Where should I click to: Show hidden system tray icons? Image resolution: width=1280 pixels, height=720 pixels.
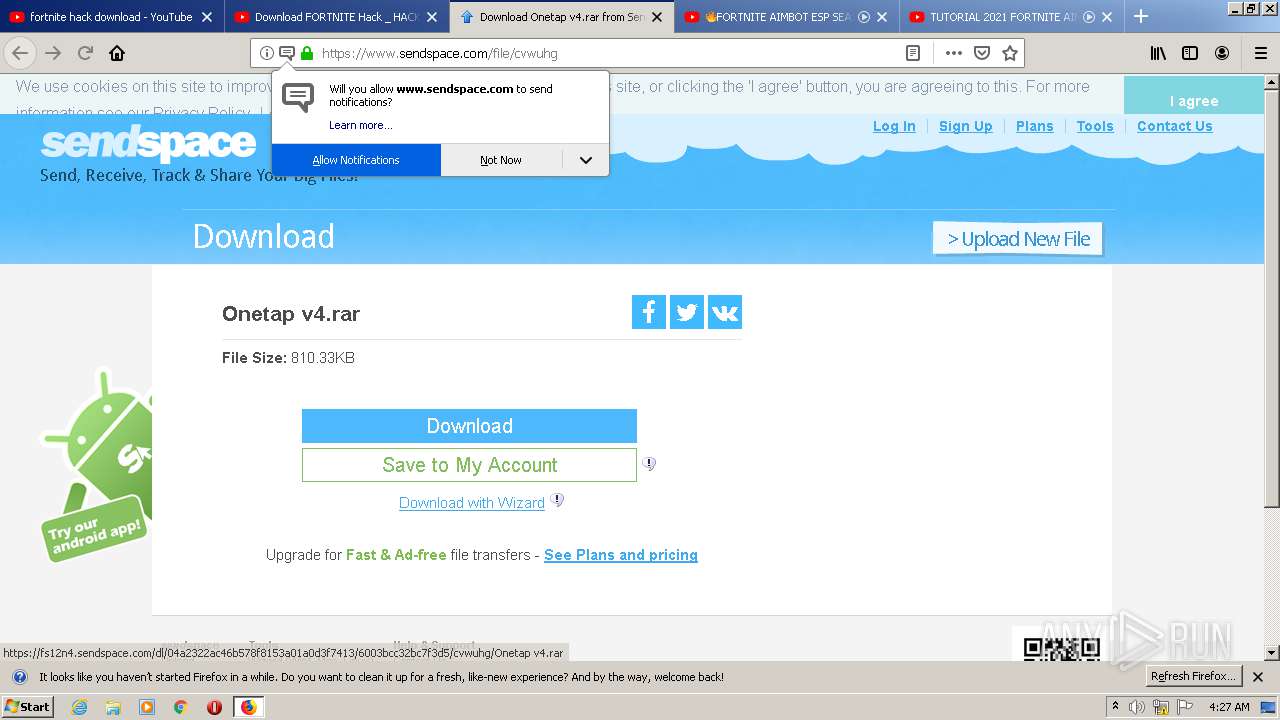(1115, 706)
